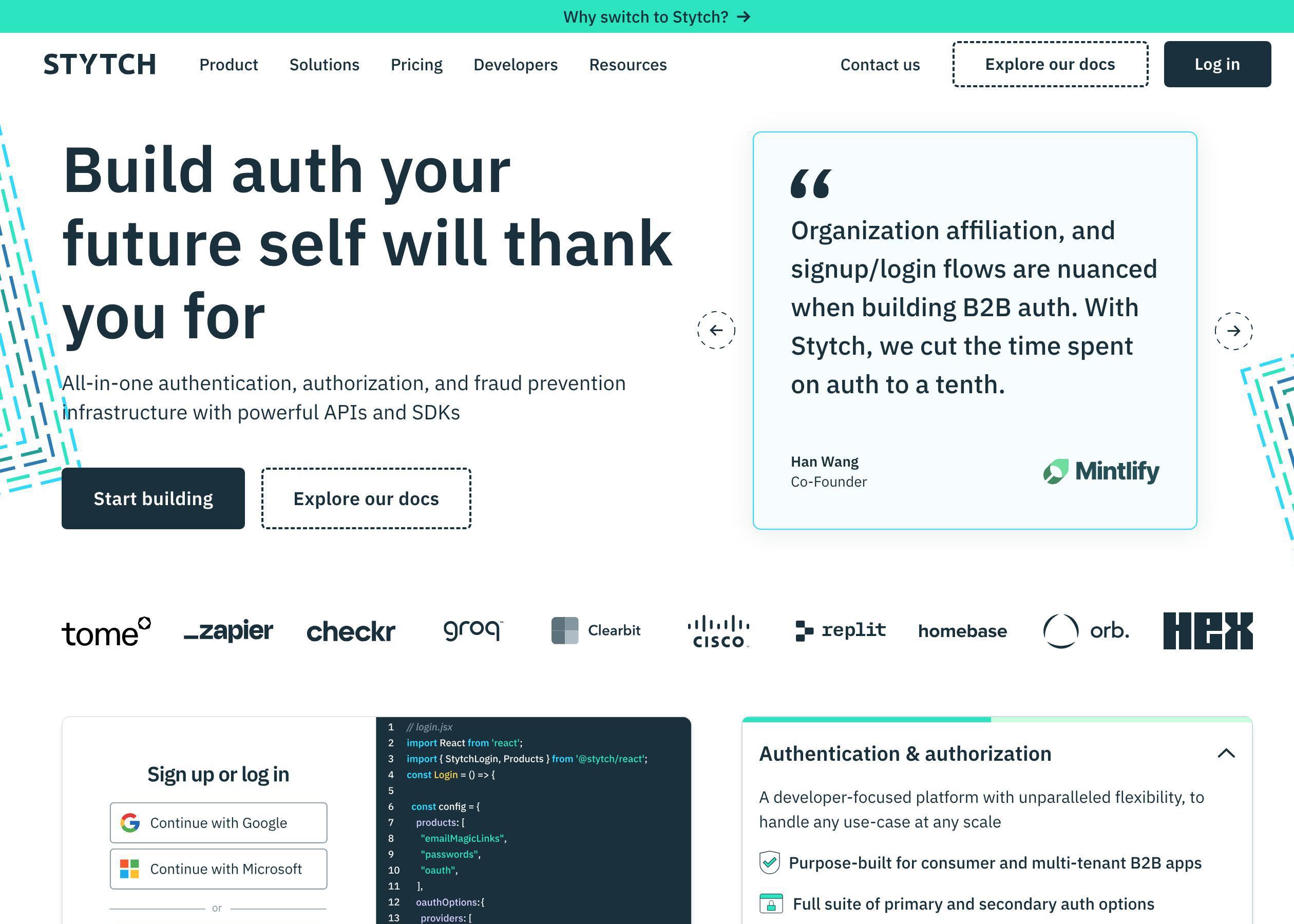This screenshot has width=1294, height=924.
Task: Click the Pricing menu item
Action: click(x=417, y=64)
